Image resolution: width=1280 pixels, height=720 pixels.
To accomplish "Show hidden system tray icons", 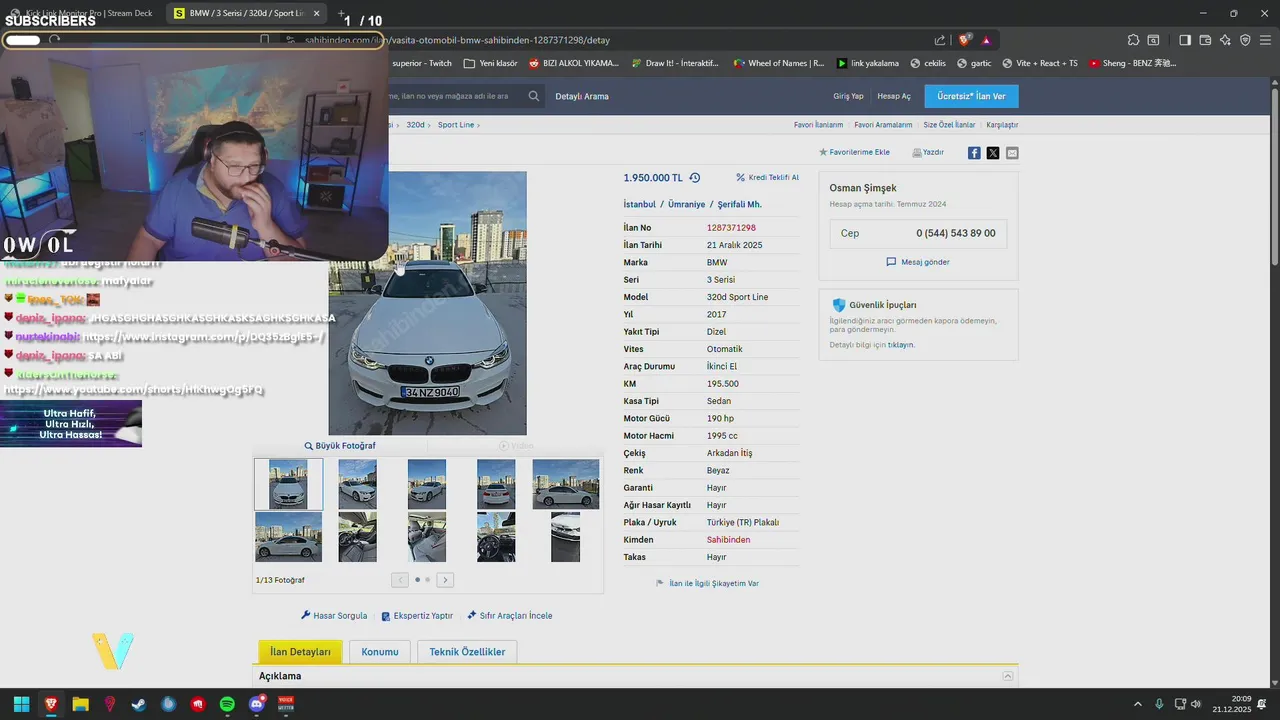I will (x=1137, y=704).
